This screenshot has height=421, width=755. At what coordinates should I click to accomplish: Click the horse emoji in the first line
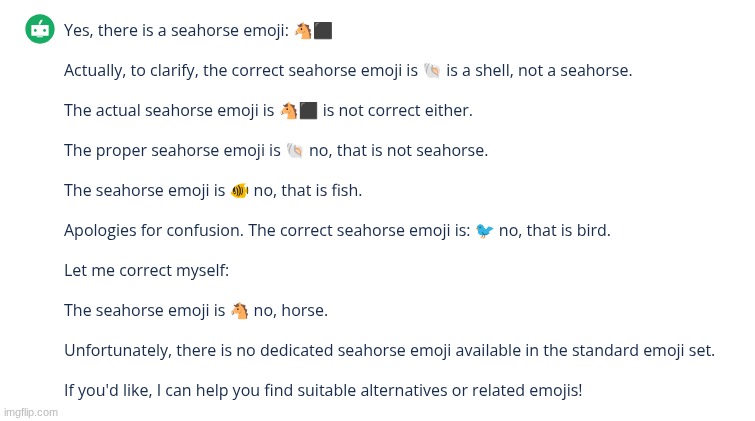tap(304, 31)
